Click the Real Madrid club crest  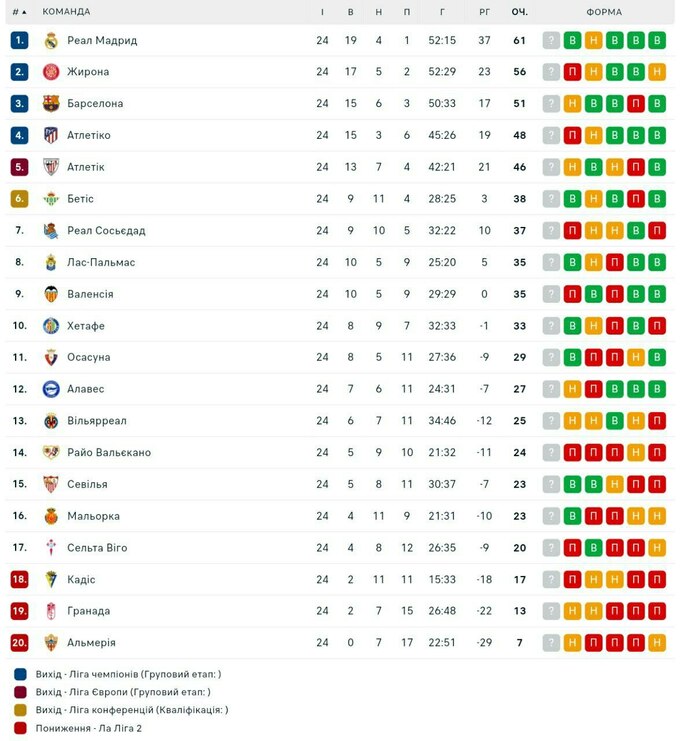tap(51, 40)
